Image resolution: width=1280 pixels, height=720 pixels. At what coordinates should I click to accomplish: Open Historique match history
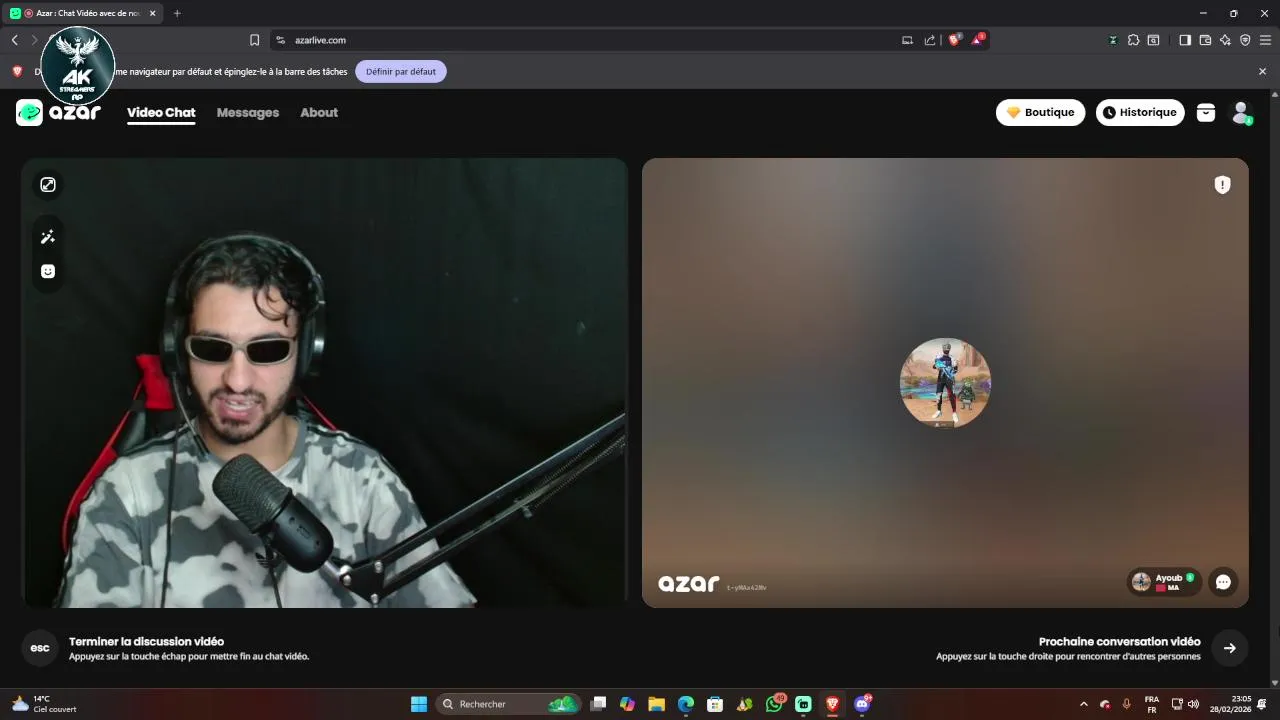click(1140, 113)
